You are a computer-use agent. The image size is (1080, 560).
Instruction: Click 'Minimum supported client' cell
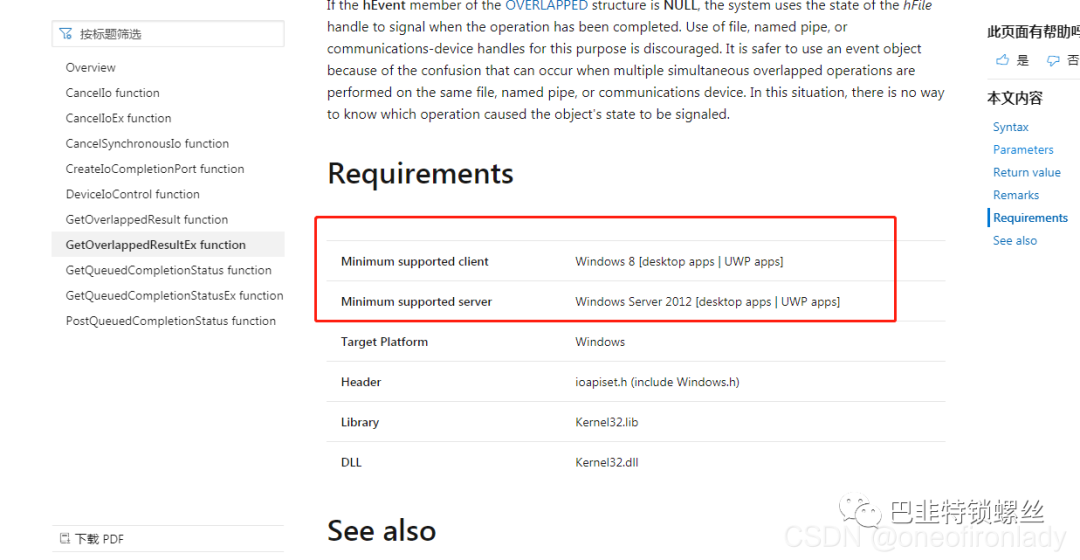[415, 262]
